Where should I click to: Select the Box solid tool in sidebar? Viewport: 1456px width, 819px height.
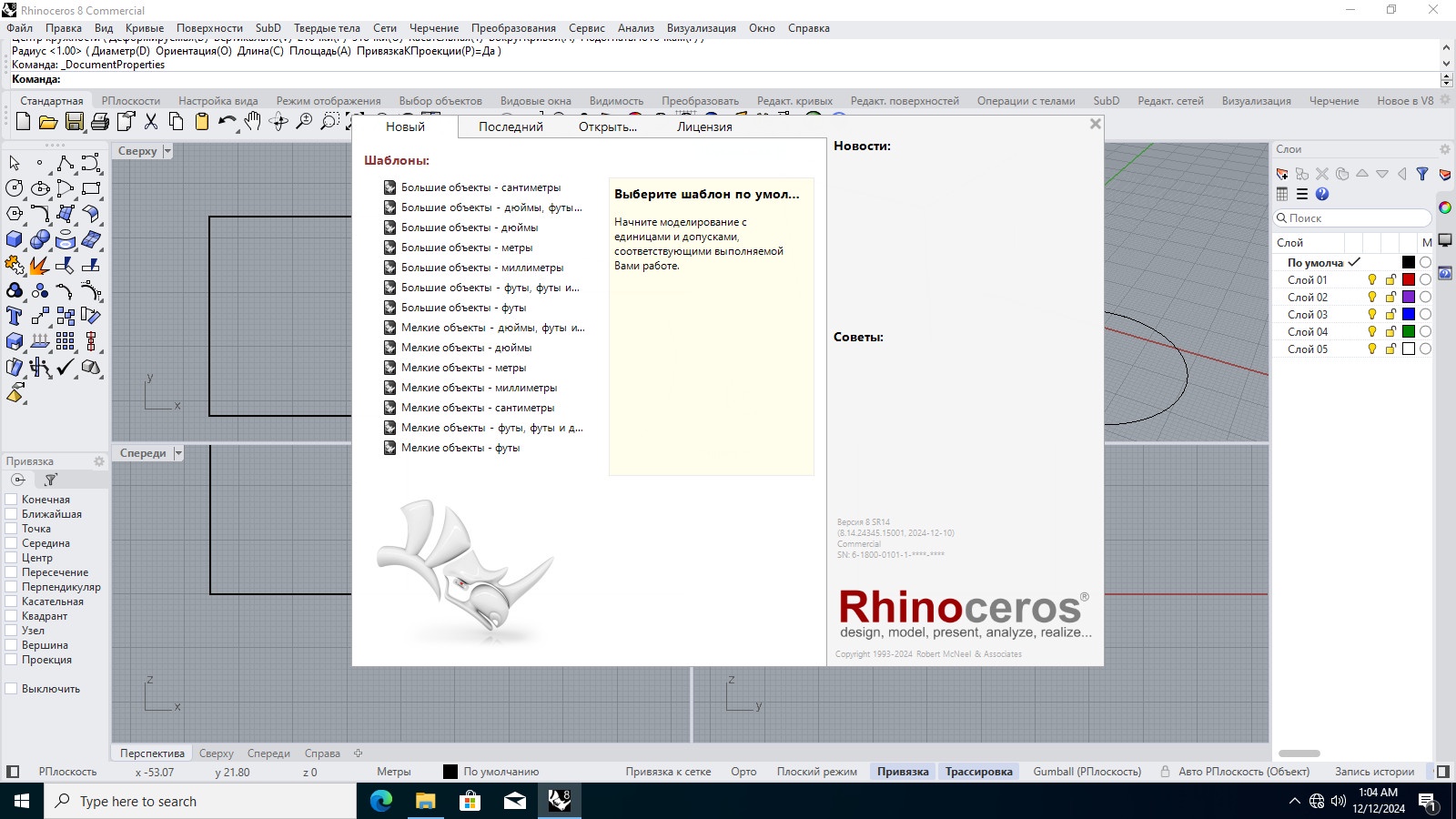point(15,240)
